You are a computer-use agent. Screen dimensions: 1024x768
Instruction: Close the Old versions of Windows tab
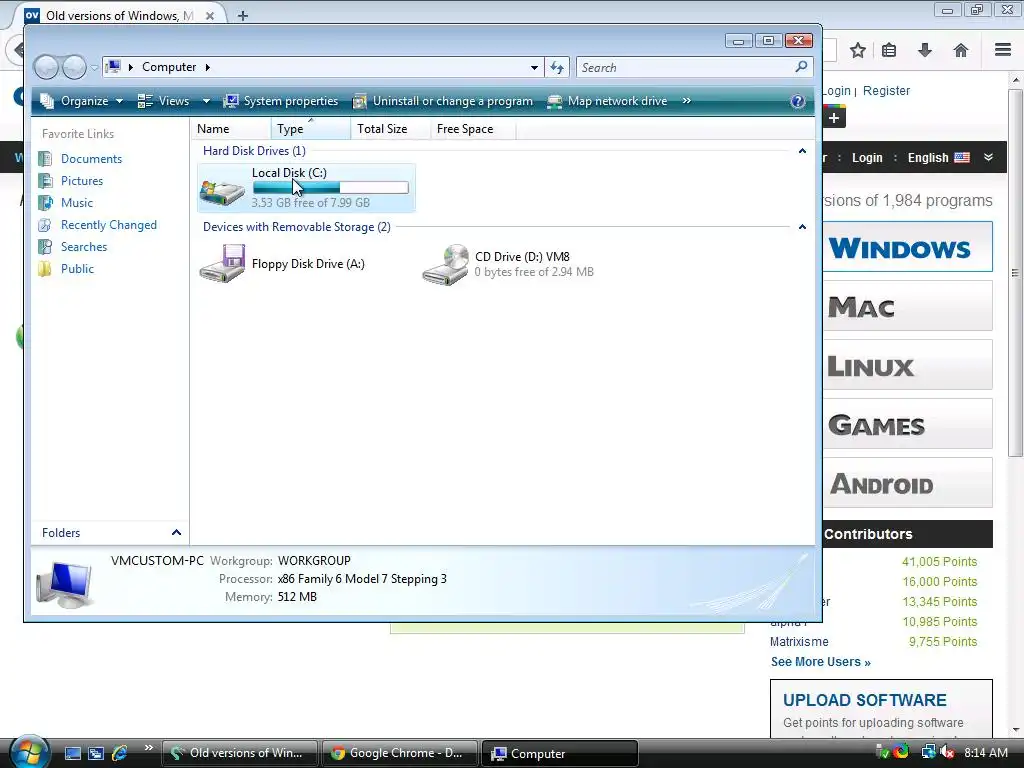point(210,16)
